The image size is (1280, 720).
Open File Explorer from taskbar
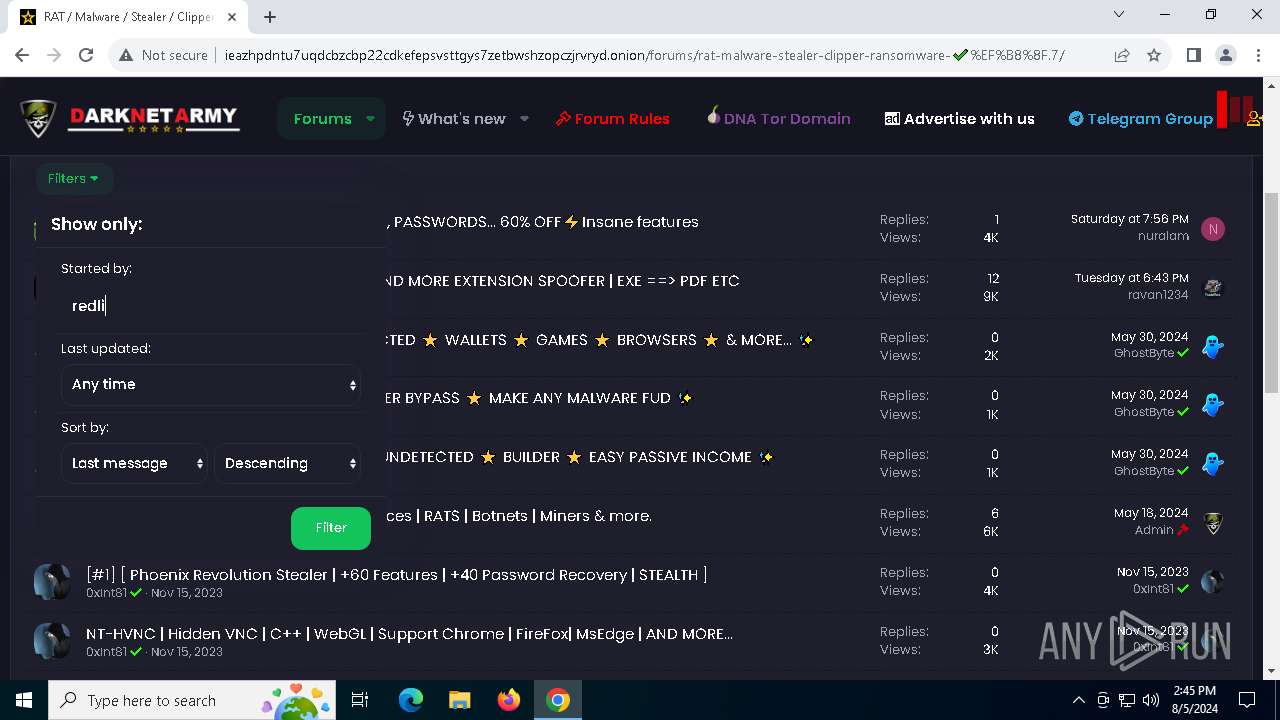pyautogui.click(x=460, y=700)
